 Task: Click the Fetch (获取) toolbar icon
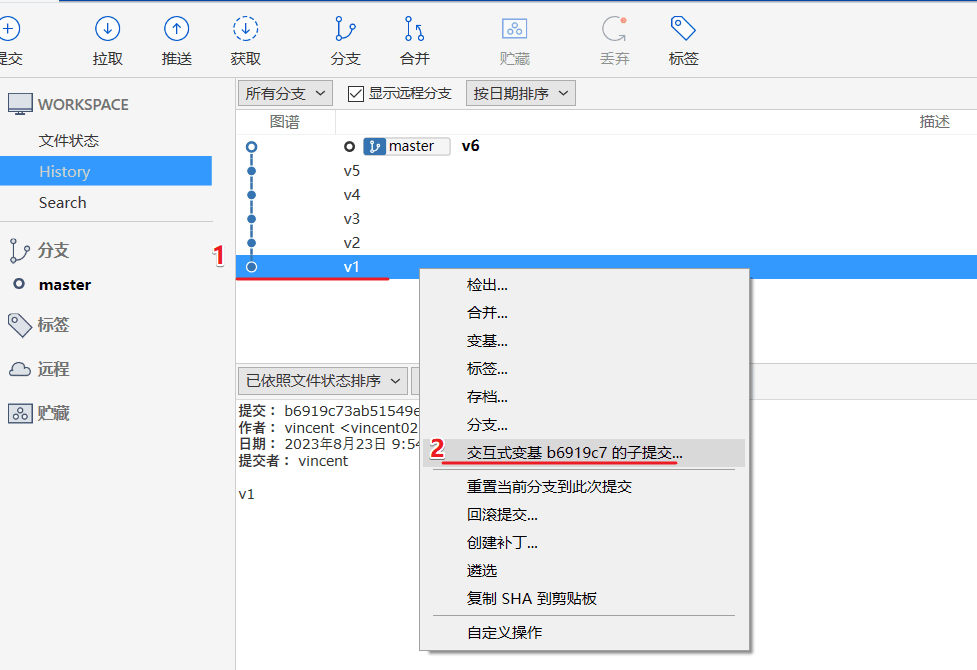tap(245, 30)
